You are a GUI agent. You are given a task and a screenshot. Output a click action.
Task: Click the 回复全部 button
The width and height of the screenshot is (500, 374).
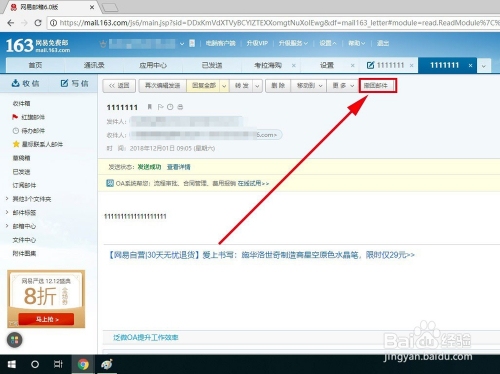[x=204, y=86]
